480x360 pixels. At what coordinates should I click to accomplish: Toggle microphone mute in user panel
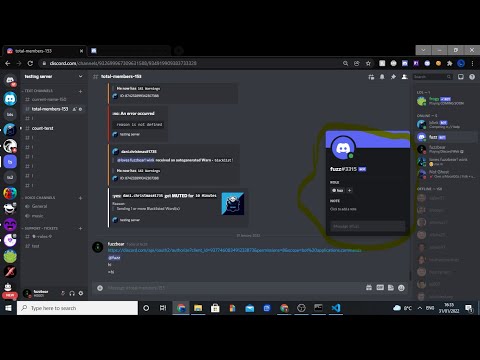pyautogui.click(x=63, y=293)
